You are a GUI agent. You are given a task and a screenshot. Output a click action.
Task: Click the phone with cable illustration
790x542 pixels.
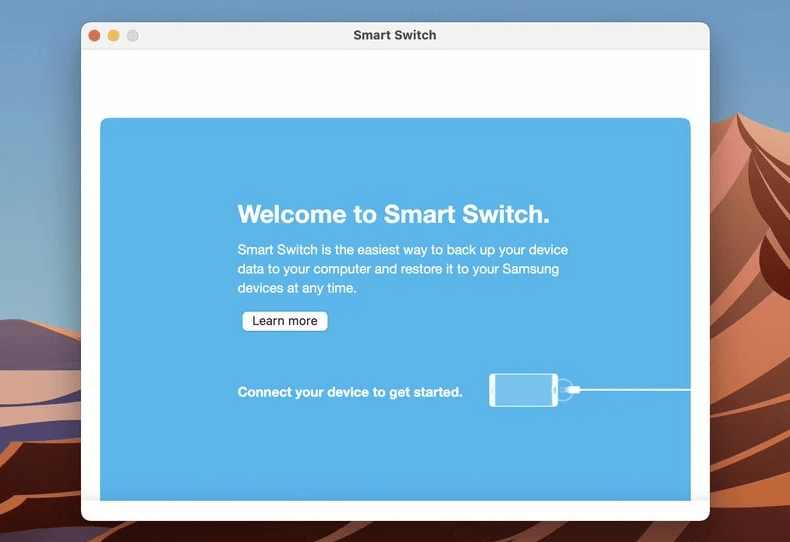589,390
